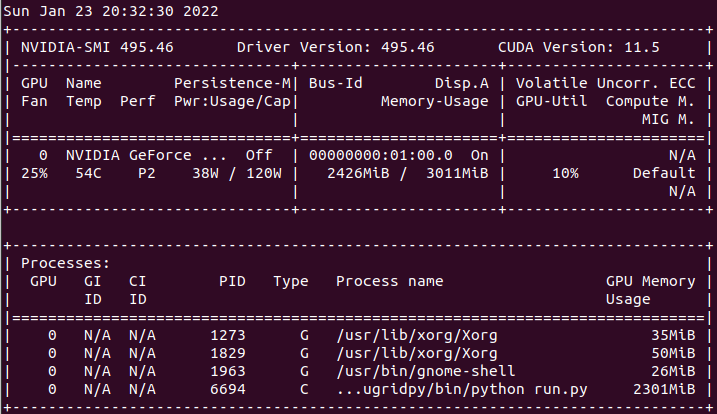Click PID 1829
Image resolution: width=717 pixels, height=414 pixels.
228,354
